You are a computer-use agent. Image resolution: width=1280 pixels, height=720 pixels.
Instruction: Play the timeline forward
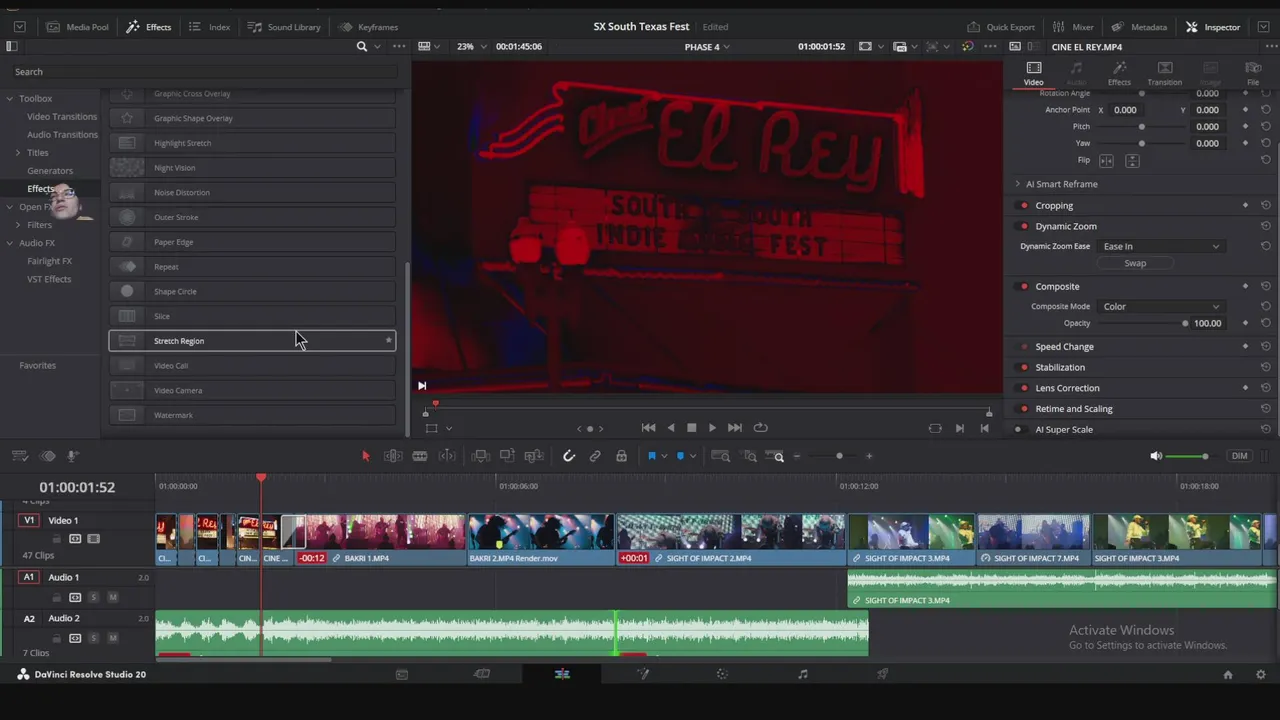(x=712, y=428)
